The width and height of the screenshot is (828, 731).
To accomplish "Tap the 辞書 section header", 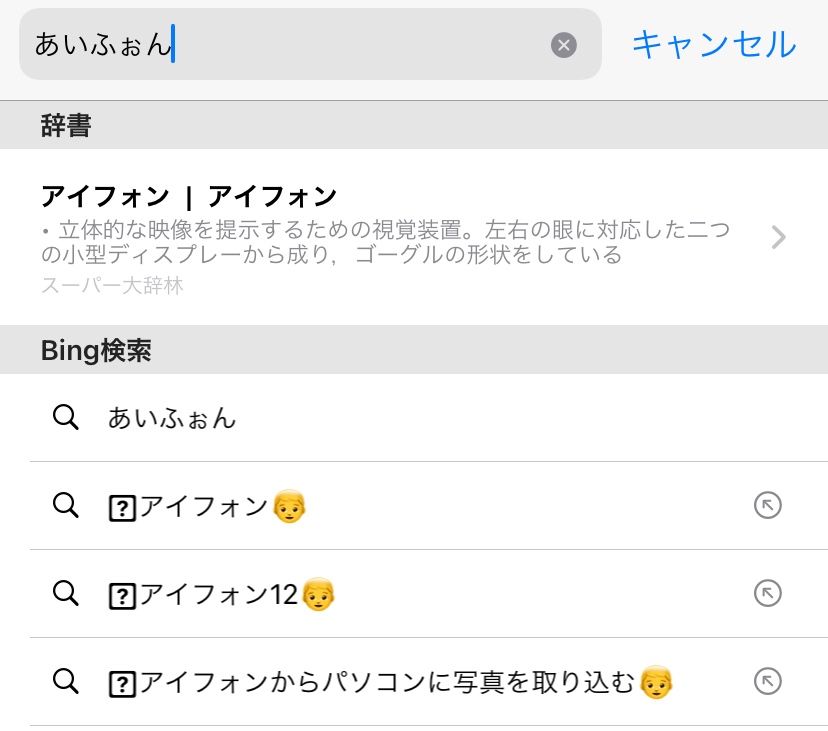I will (x=67, y=125).
